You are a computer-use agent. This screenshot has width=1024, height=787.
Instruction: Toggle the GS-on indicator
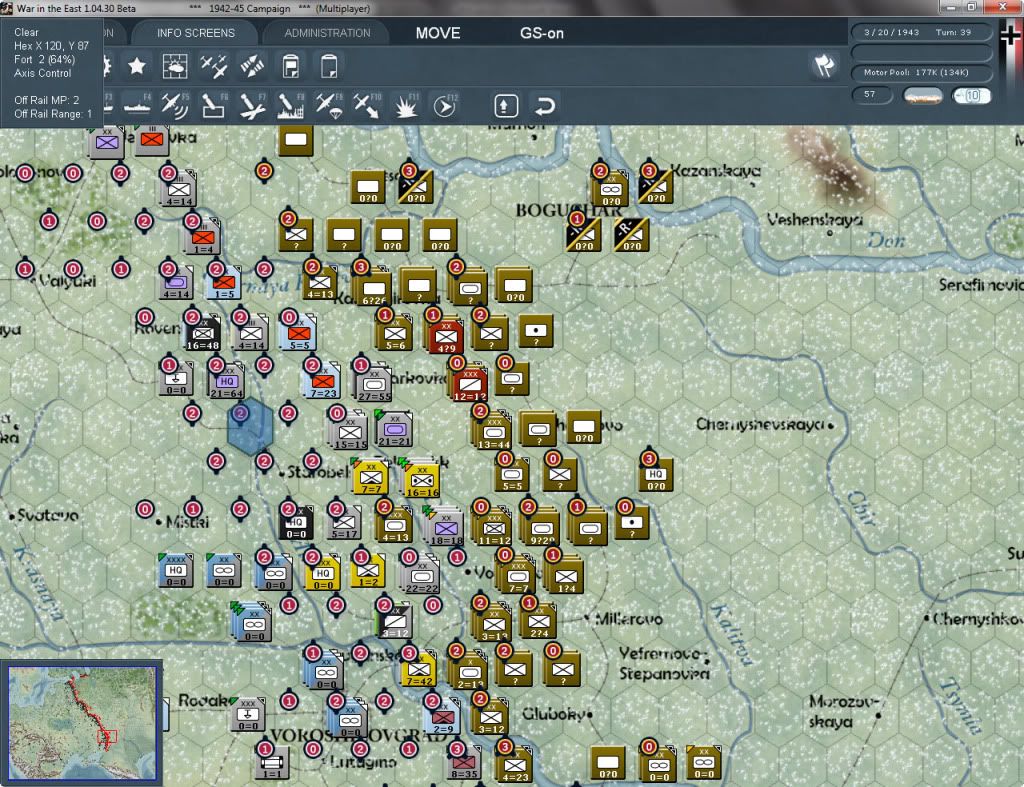pyautogui.click(x=541, y=33)
